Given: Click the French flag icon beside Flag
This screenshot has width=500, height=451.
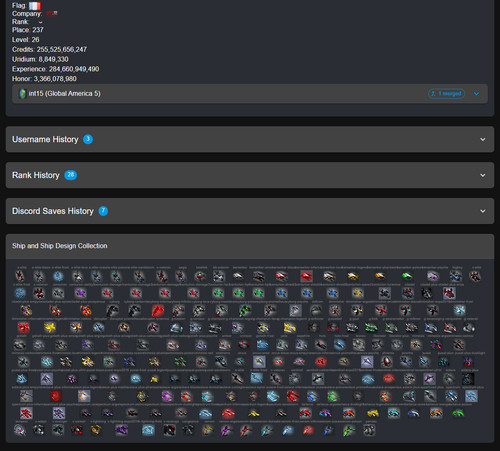Looking at the screenshot, I should click(35, 6).
